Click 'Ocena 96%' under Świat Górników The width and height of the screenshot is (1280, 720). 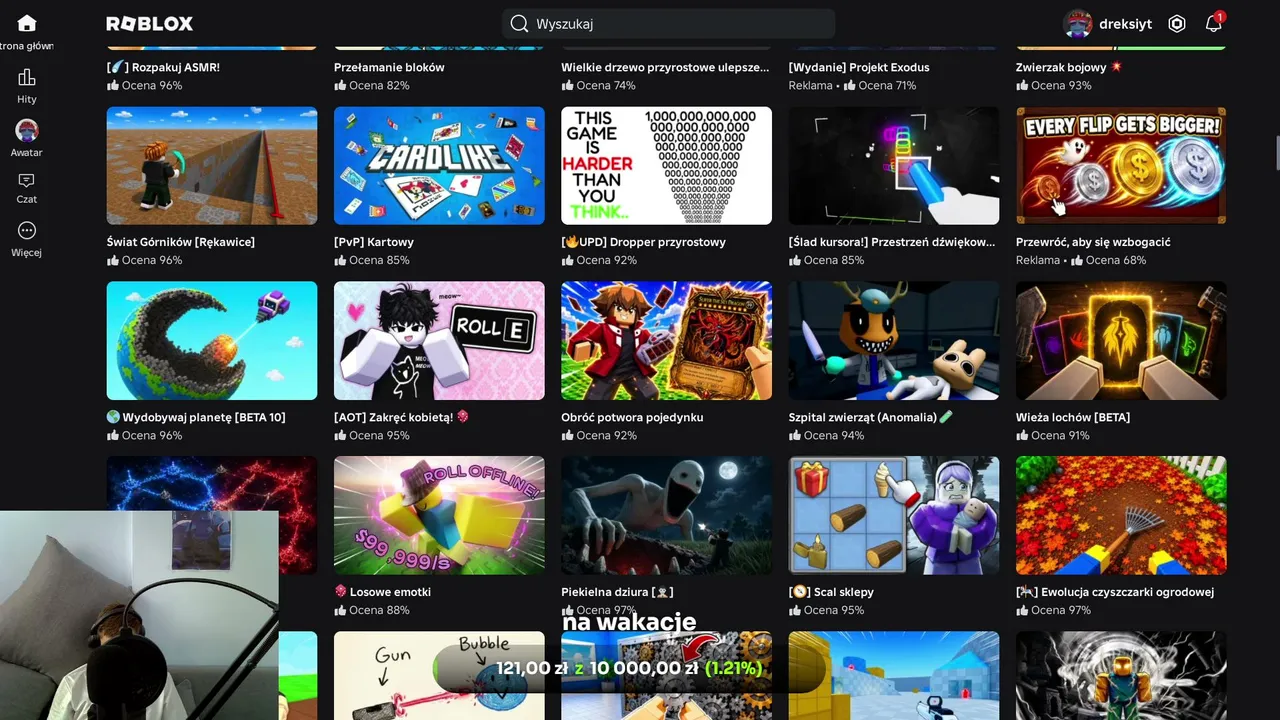pos(145,260)
